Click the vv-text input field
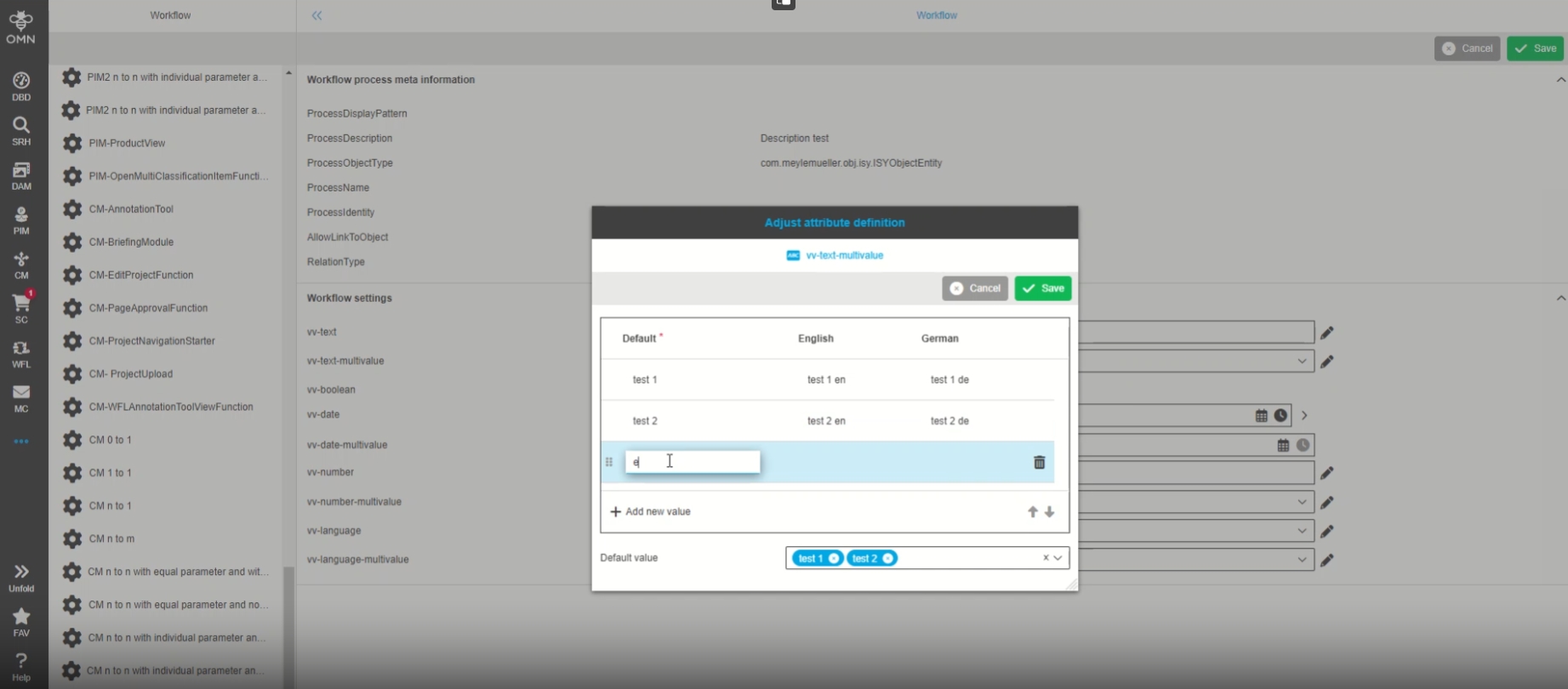 [1196, 332]
